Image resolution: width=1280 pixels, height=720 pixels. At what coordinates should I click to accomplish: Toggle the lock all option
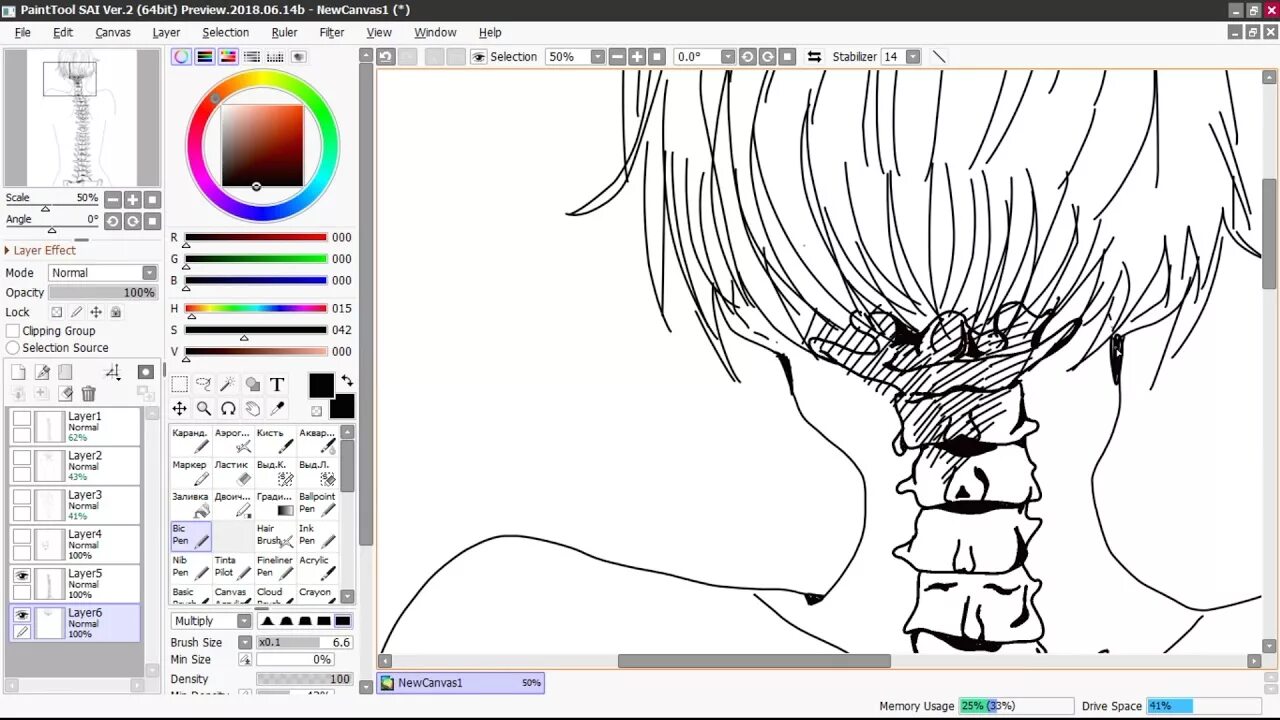116,312
